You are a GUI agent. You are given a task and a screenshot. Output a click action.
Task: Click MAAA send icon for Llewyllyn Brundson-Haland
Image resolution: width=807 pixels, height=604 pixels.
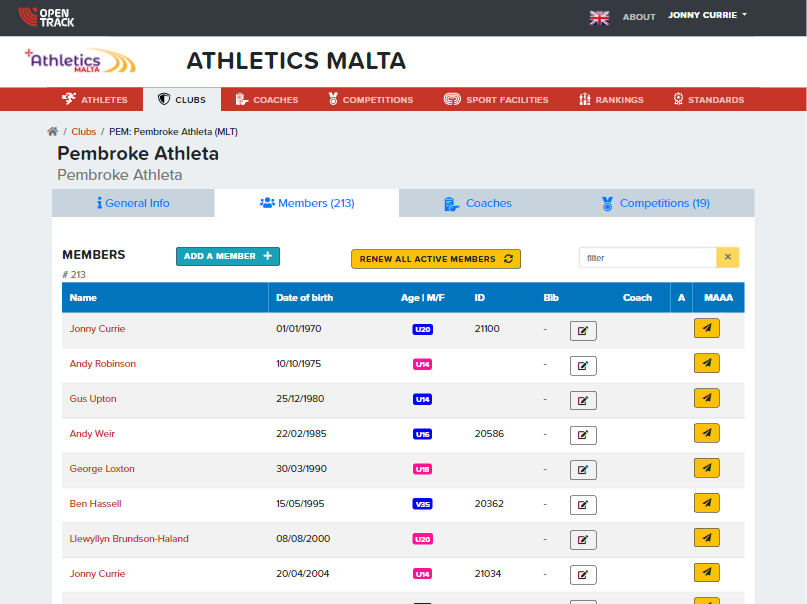click(x=707, y=538)
